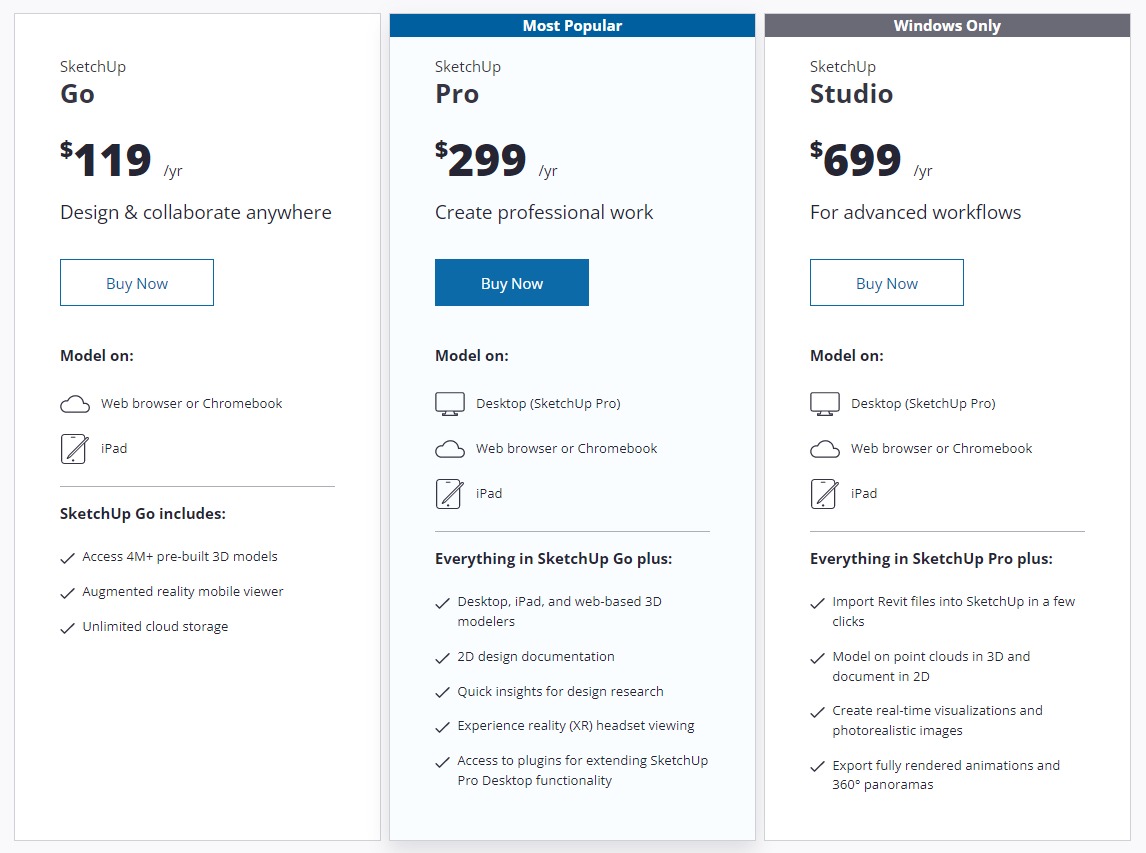Click the desktop monitor icon under SketchUp Pro
Viewport: 1146px width, 853px height.
click(x=450, y=403)
